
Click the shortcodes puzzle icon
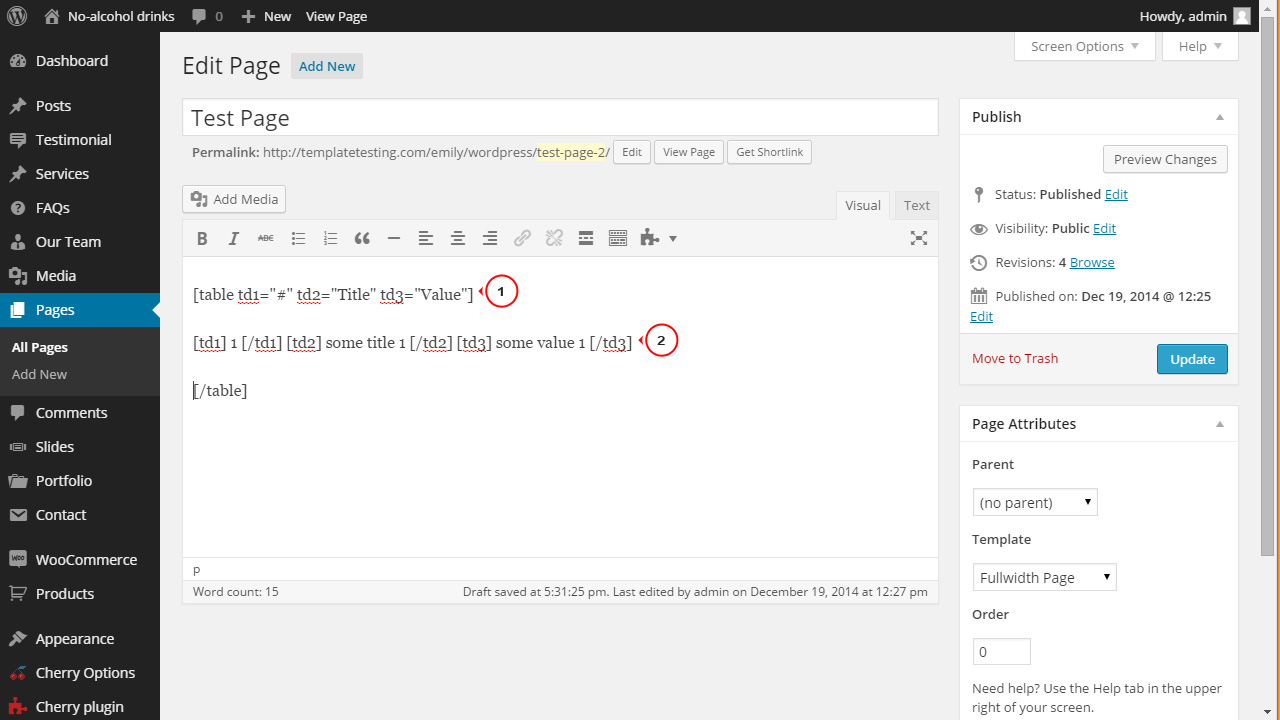pyautogui.click(x=650, y=238)
